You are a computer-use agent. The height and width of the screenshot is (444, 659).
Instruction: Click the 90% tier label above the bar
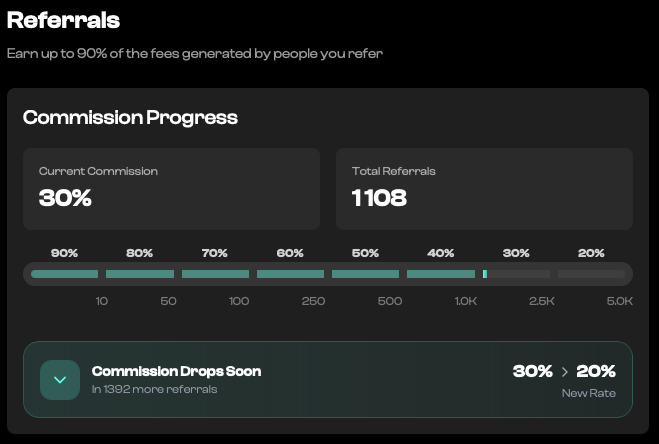click(64, 253)
